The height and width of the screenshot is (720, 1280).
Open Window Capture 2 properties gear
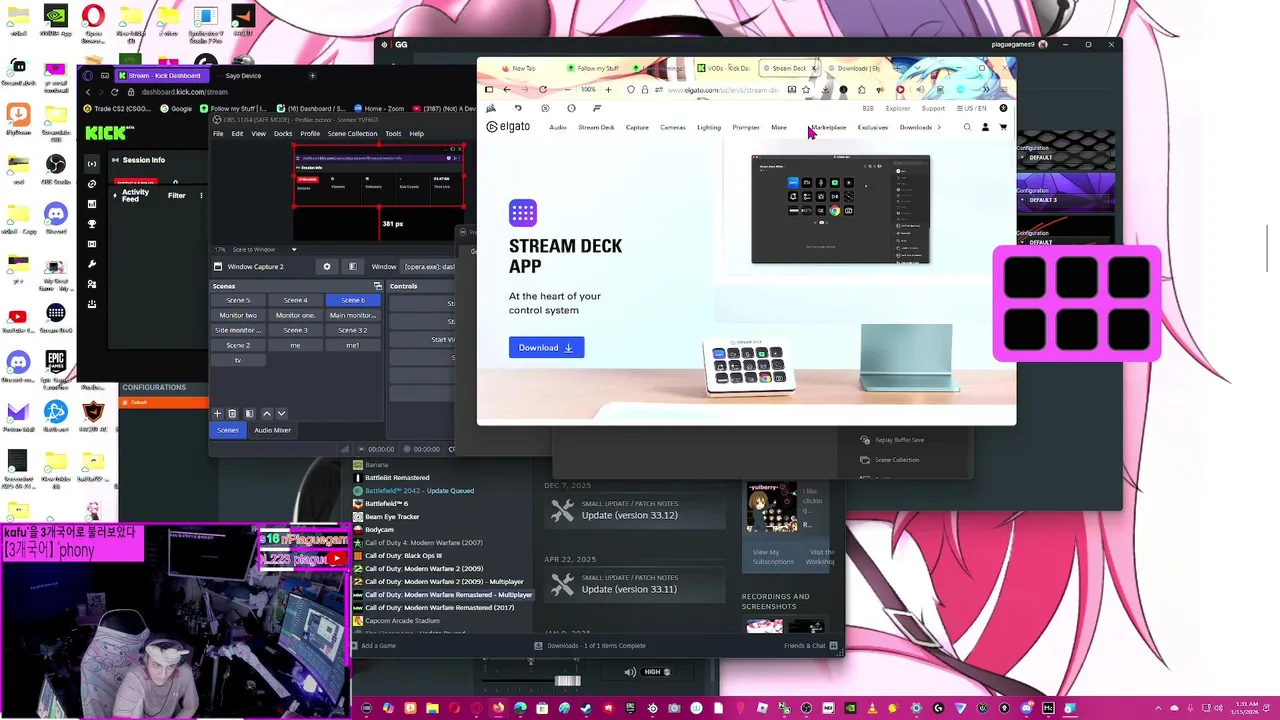(326, 267)
